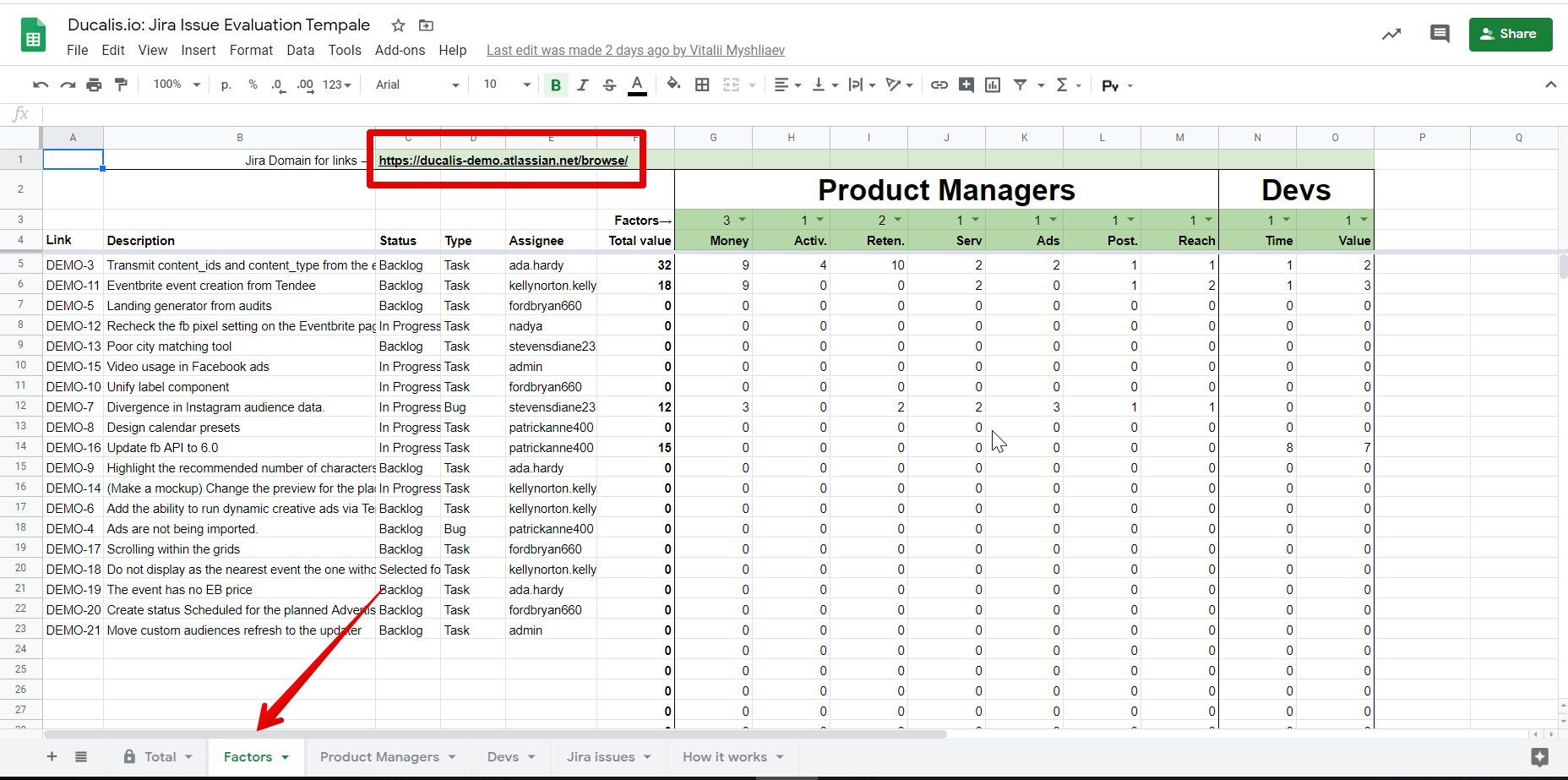The height and width of the screenshot is (780, 1568).
Task: Select the paint format roller icon
Action: [121, 85]
